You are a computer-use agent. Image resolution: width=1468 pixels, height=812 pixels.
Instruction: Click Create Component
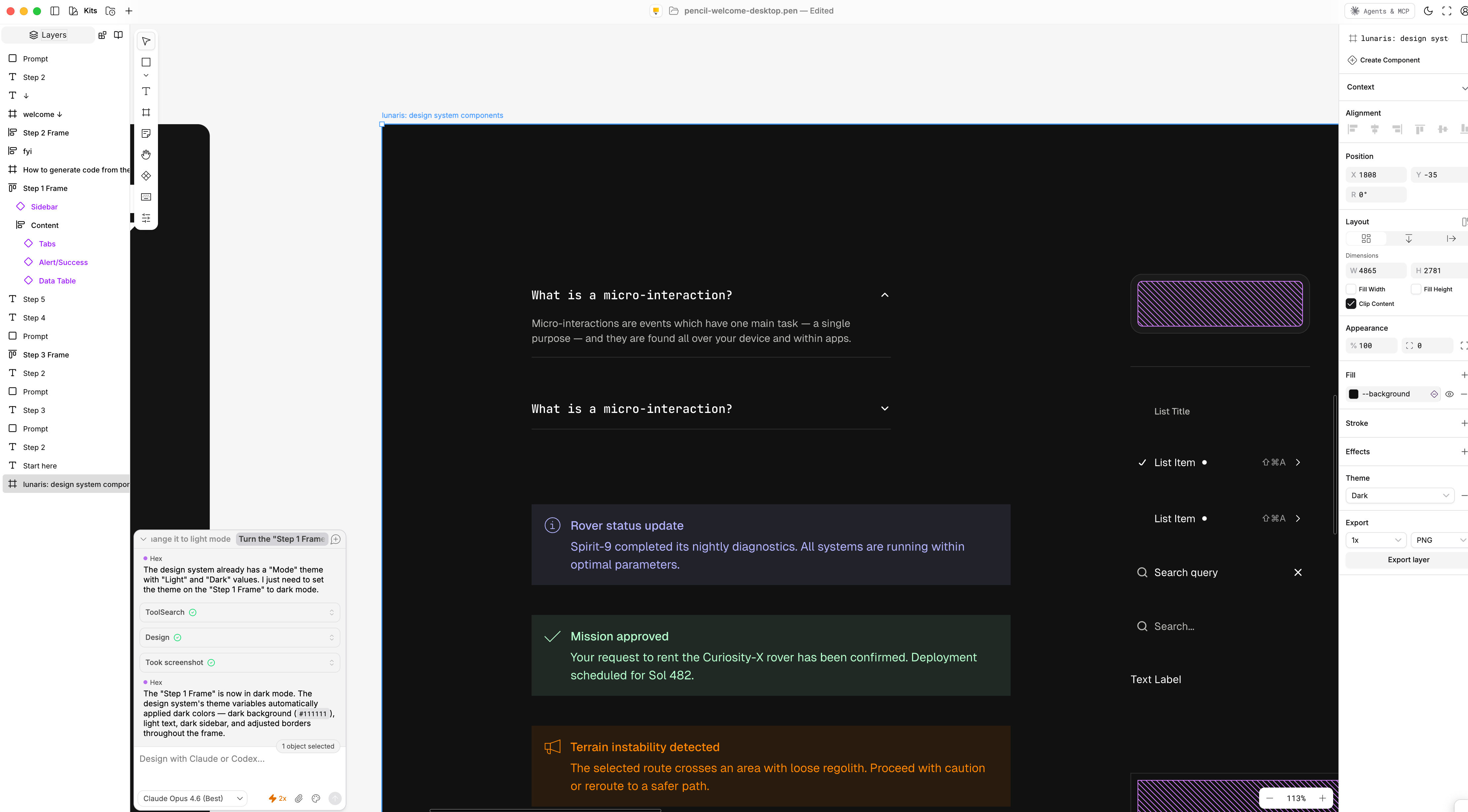(1384, 60)
